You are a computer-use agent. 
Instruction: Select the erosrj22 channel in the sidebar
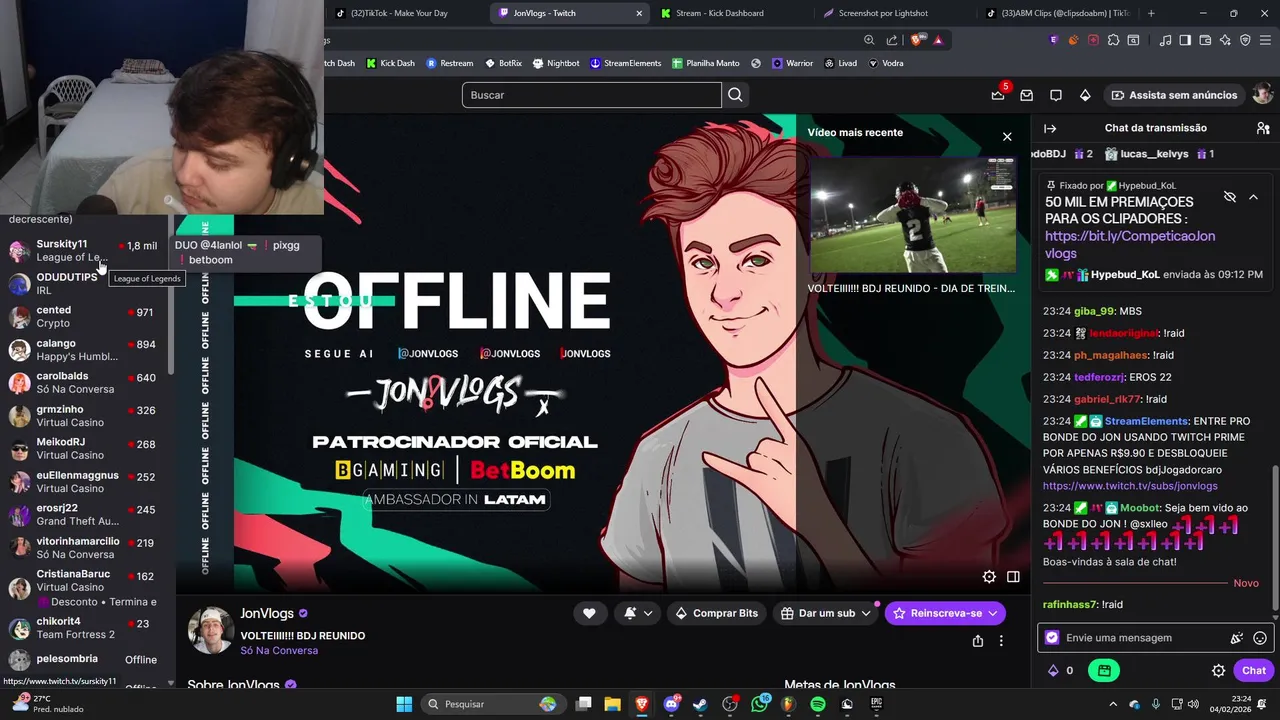point(85,514)
